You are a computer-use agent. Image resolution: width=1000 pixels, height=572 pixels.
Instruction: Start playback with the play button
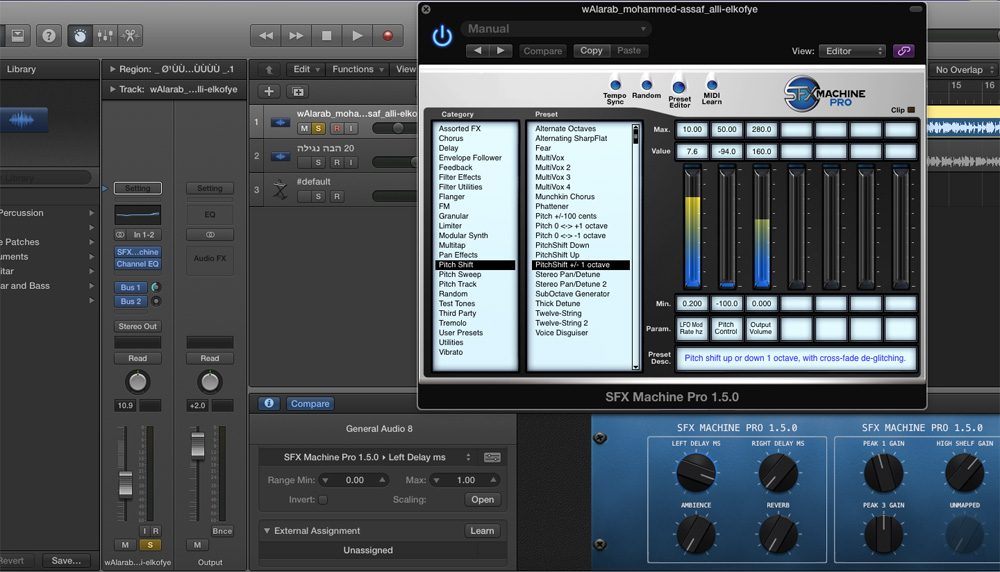357,36
